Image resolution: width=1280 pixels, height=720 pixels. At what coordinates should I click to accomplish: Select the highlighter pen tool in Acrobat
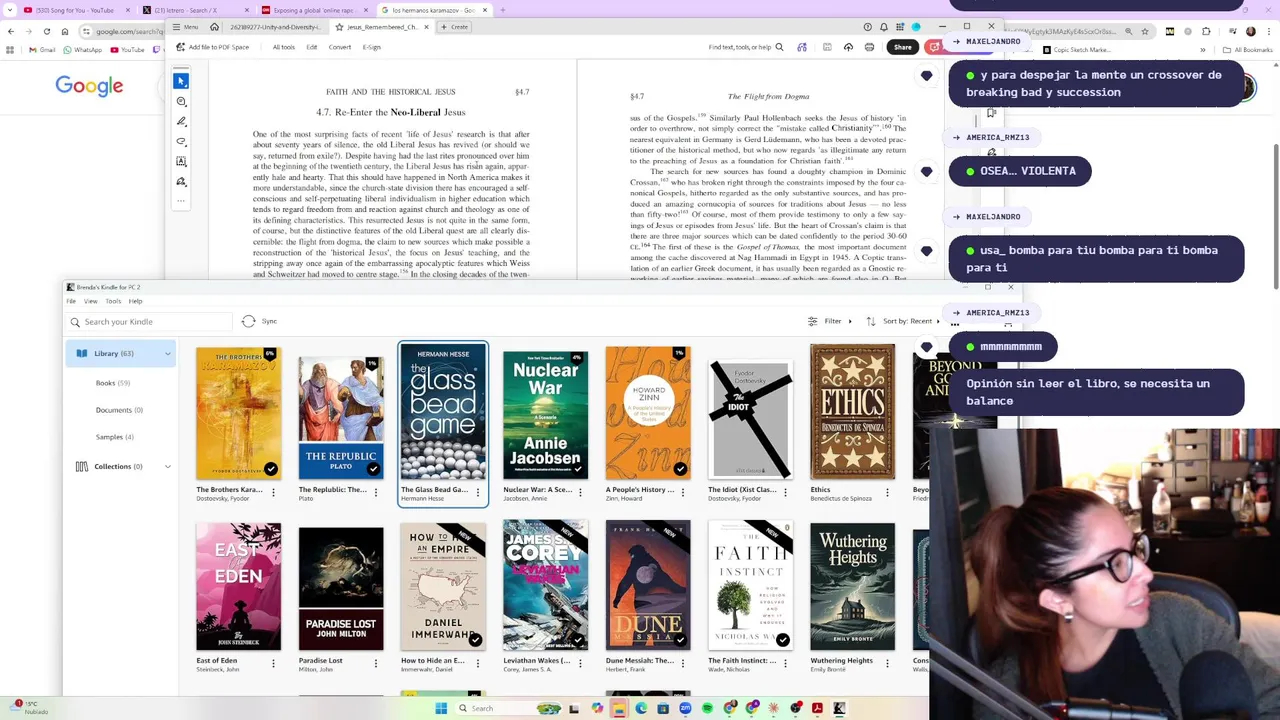point(181,121)
